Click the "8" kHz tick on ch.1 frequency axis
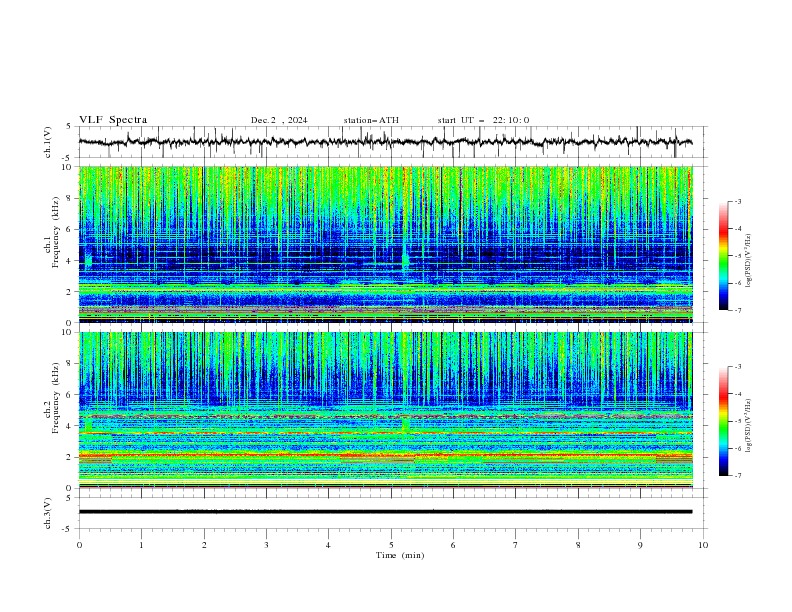792x612 pixels. (71, 198)
